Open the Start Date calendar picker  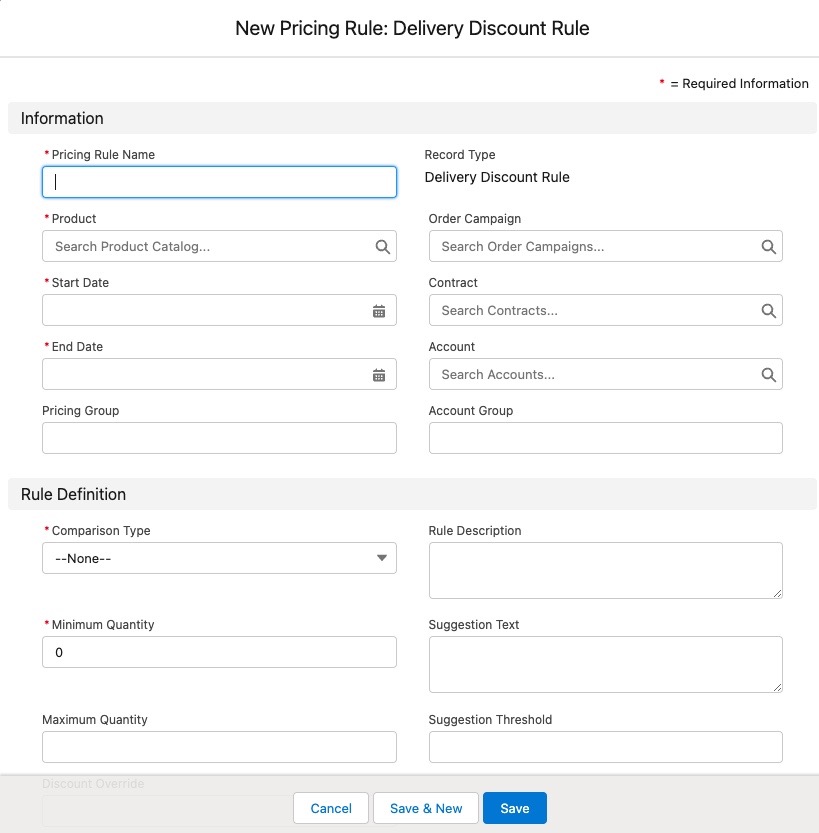point(379,311)
